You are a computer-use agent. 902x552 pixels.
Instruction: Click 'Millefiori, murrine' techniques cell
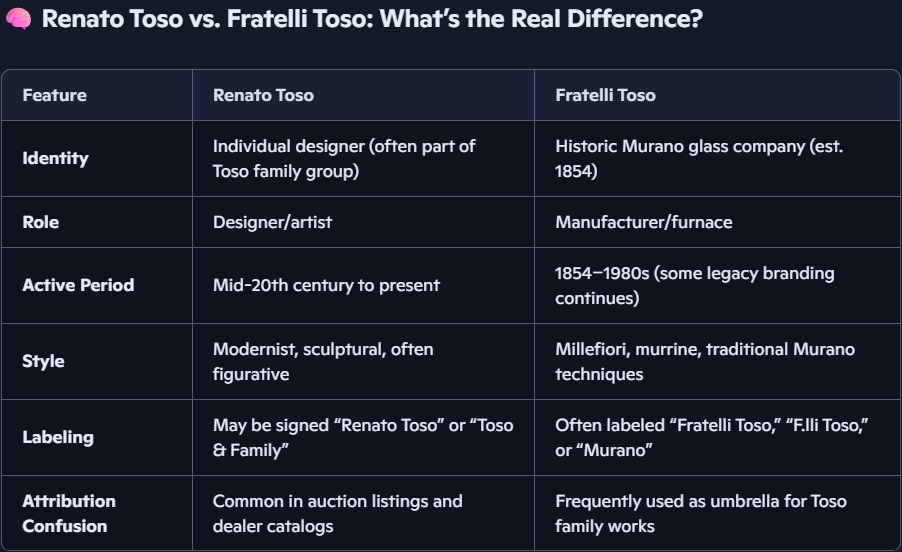pos(705,361)
